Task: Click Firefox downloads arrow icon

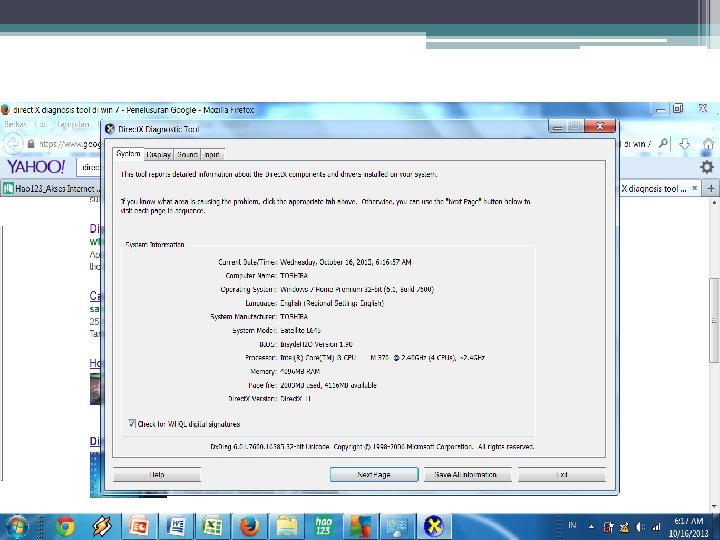Action: coord(685,144)
